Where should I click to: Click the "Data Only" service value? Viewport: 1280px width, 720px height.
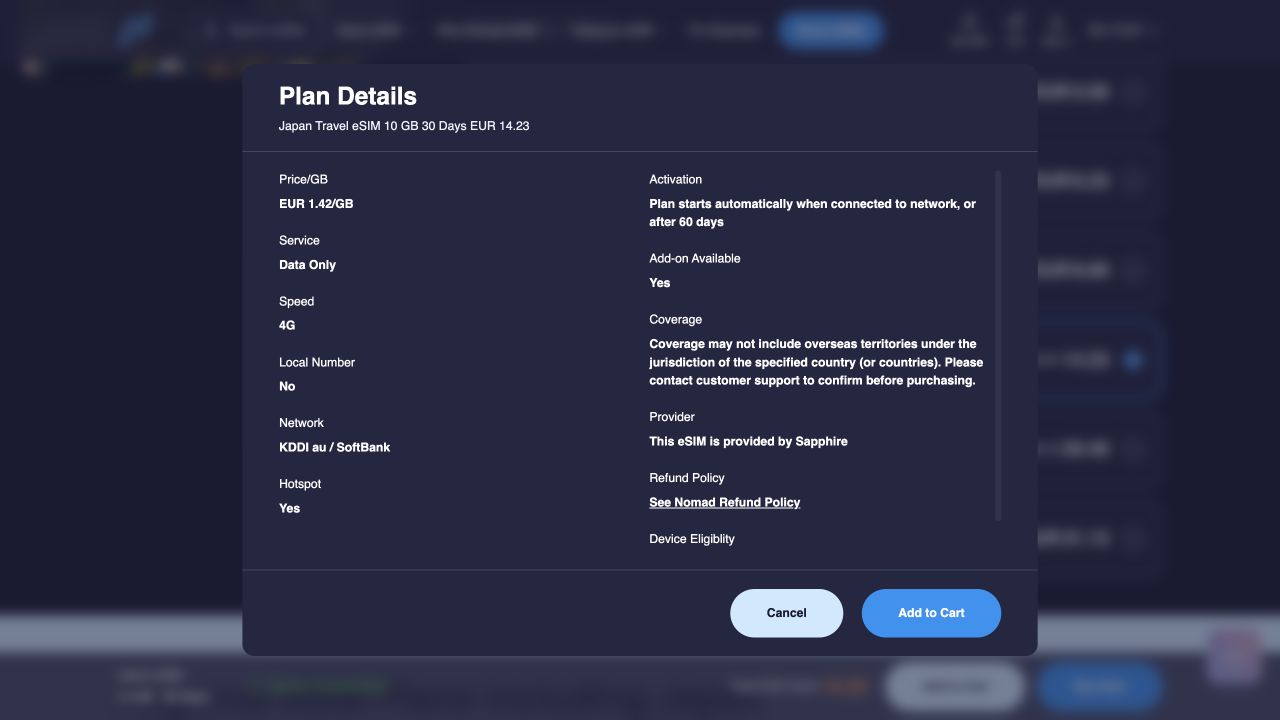click(x=307, y=265)
